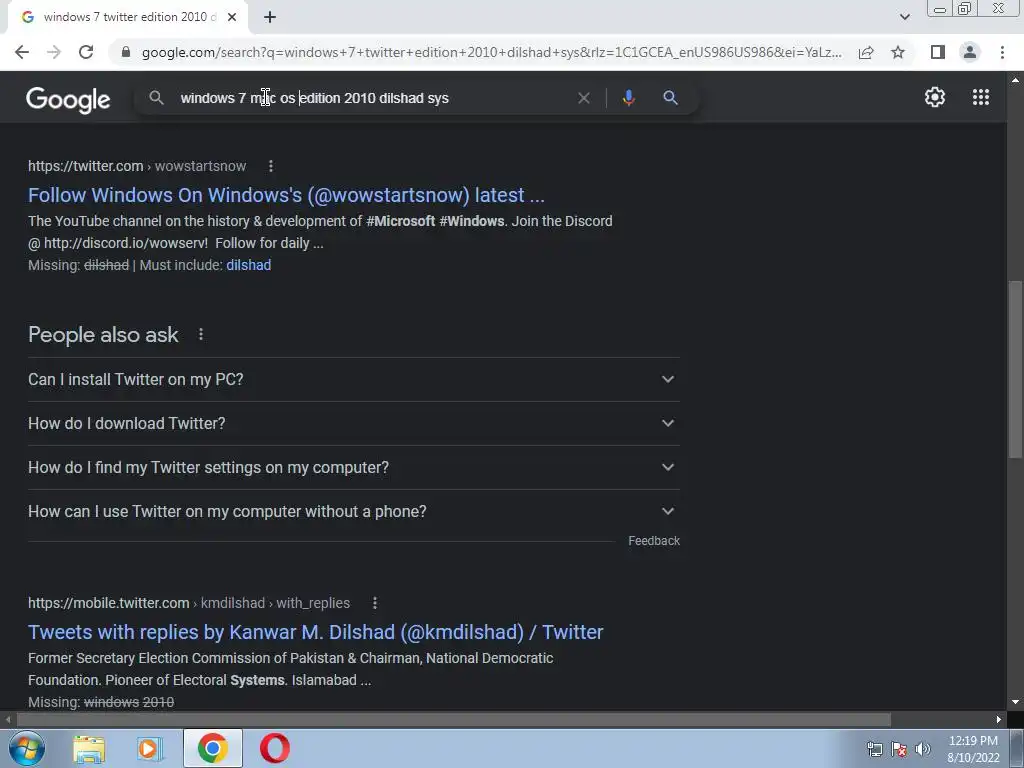Launch Opera browser from taskbar
Screen dimensions: 1024x768
click(275, 748)
